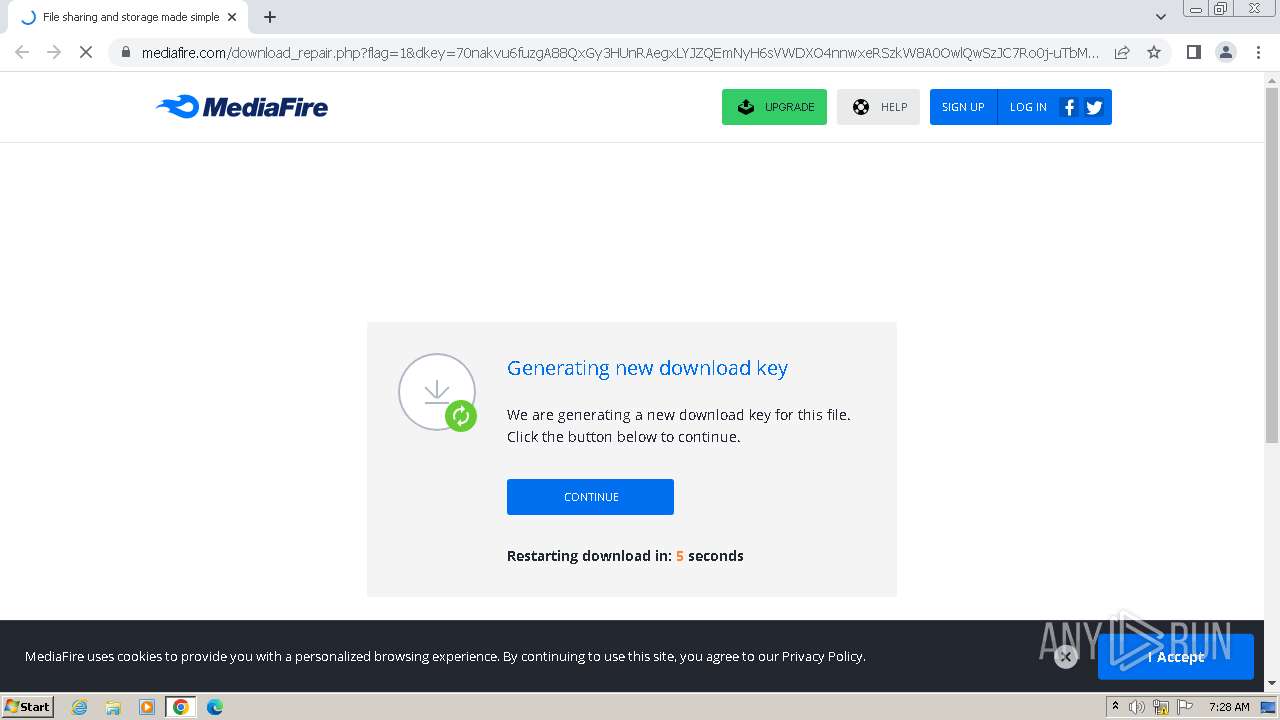Share this page icon

[1122, 52]
